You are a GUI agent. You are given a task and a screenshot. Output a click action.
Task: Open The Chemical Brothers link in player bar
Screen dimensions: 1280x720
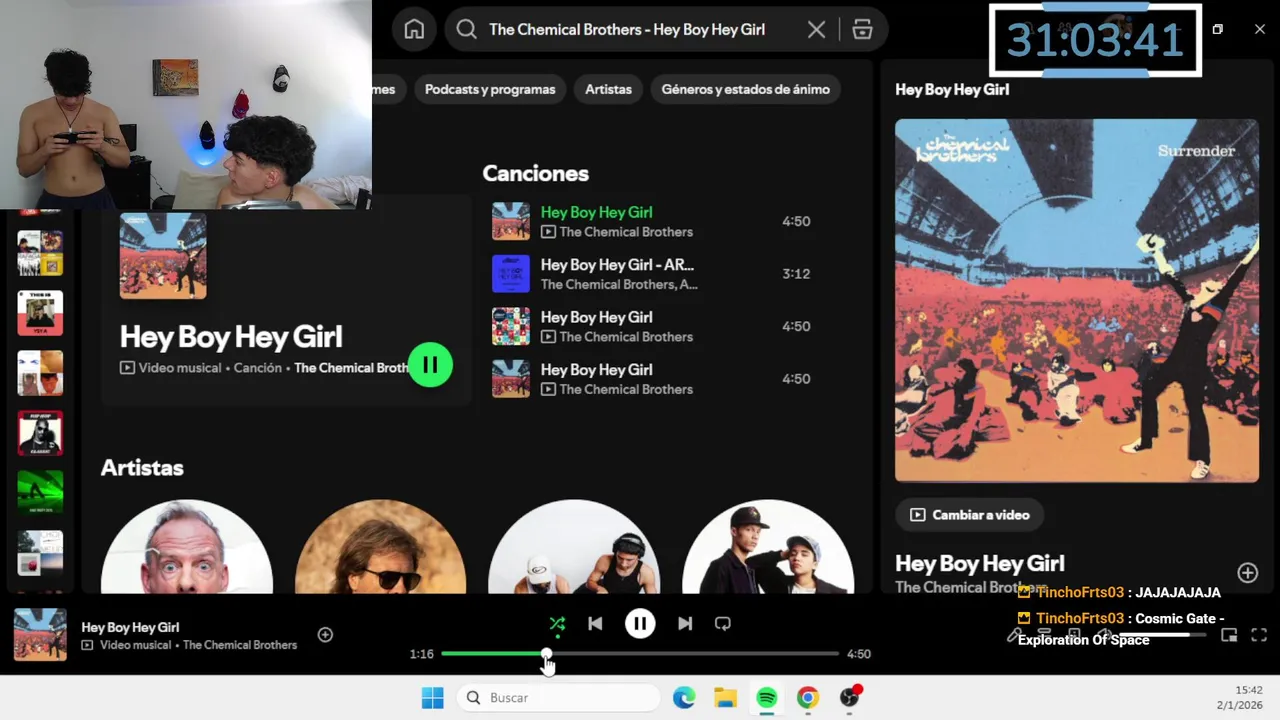[240, 645]
